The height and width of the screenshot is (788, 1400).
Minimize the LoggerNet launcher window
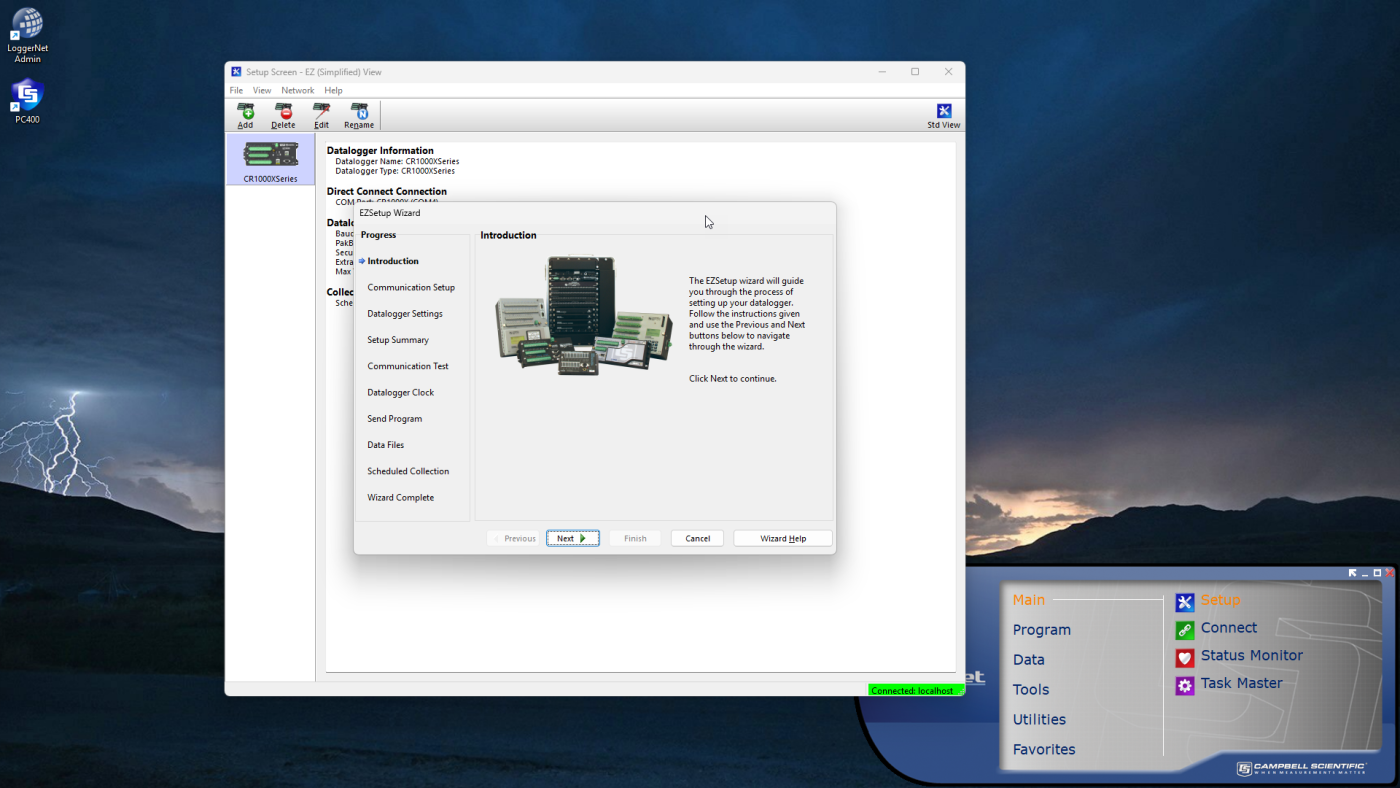[1365, 573]
